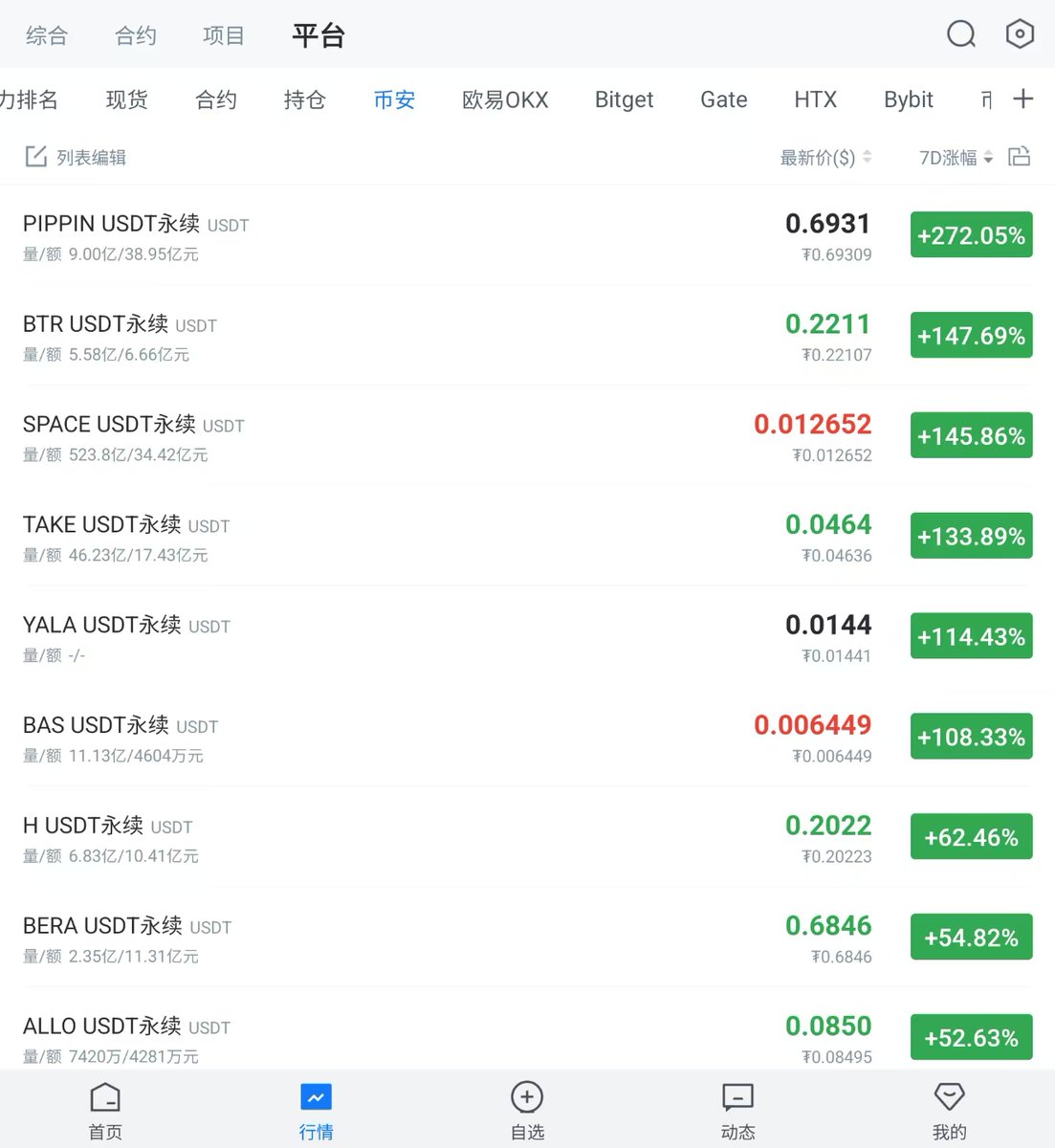The width and height of the screenshot is (1055, 1148).
Task: Click the 自选 plus-circle watchlist icon
Action: click(526, 1097)
